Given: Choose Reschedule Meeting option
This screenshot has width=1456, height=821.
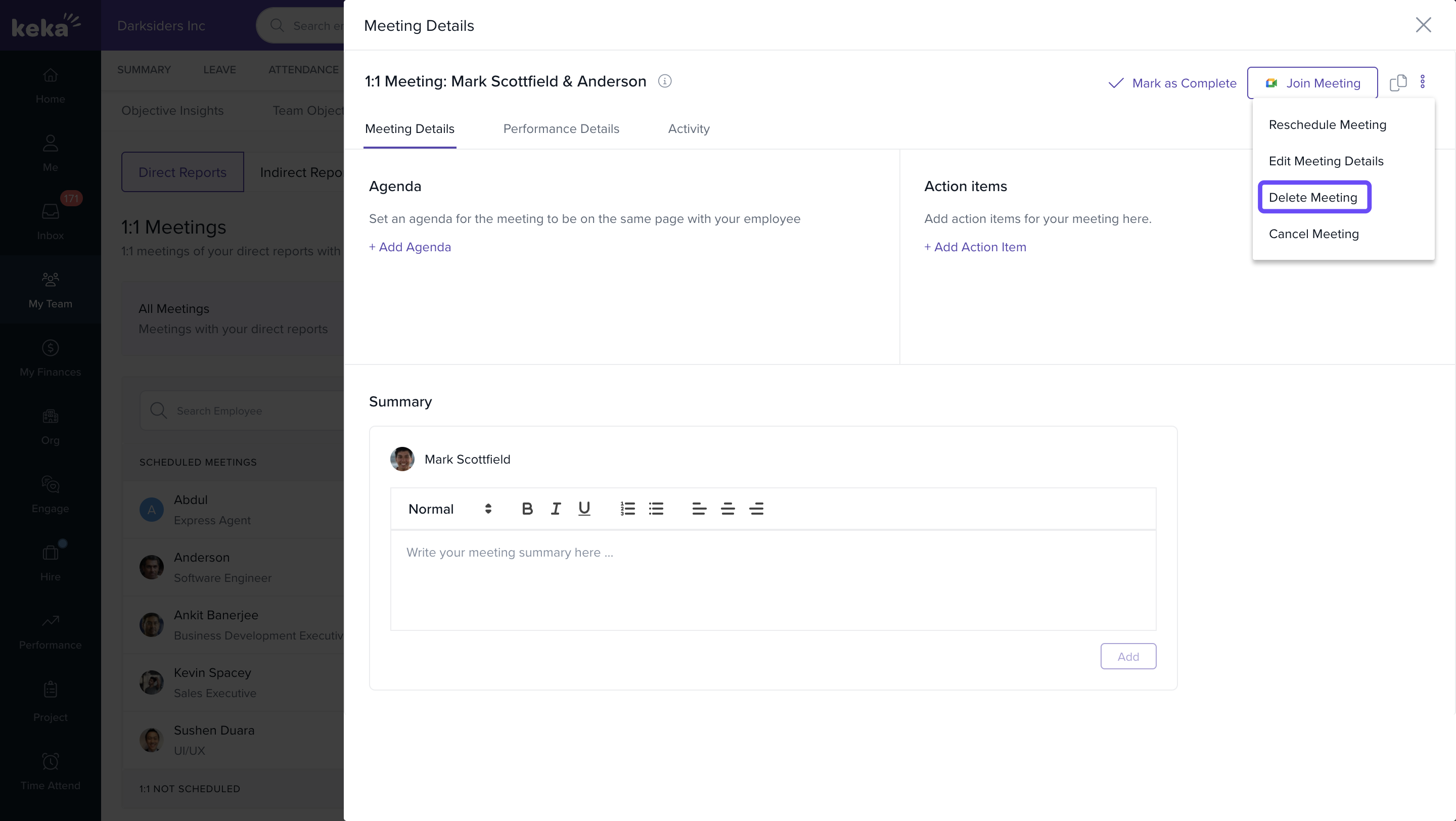Looking at the screenshot, I should tap(1327, 124).
